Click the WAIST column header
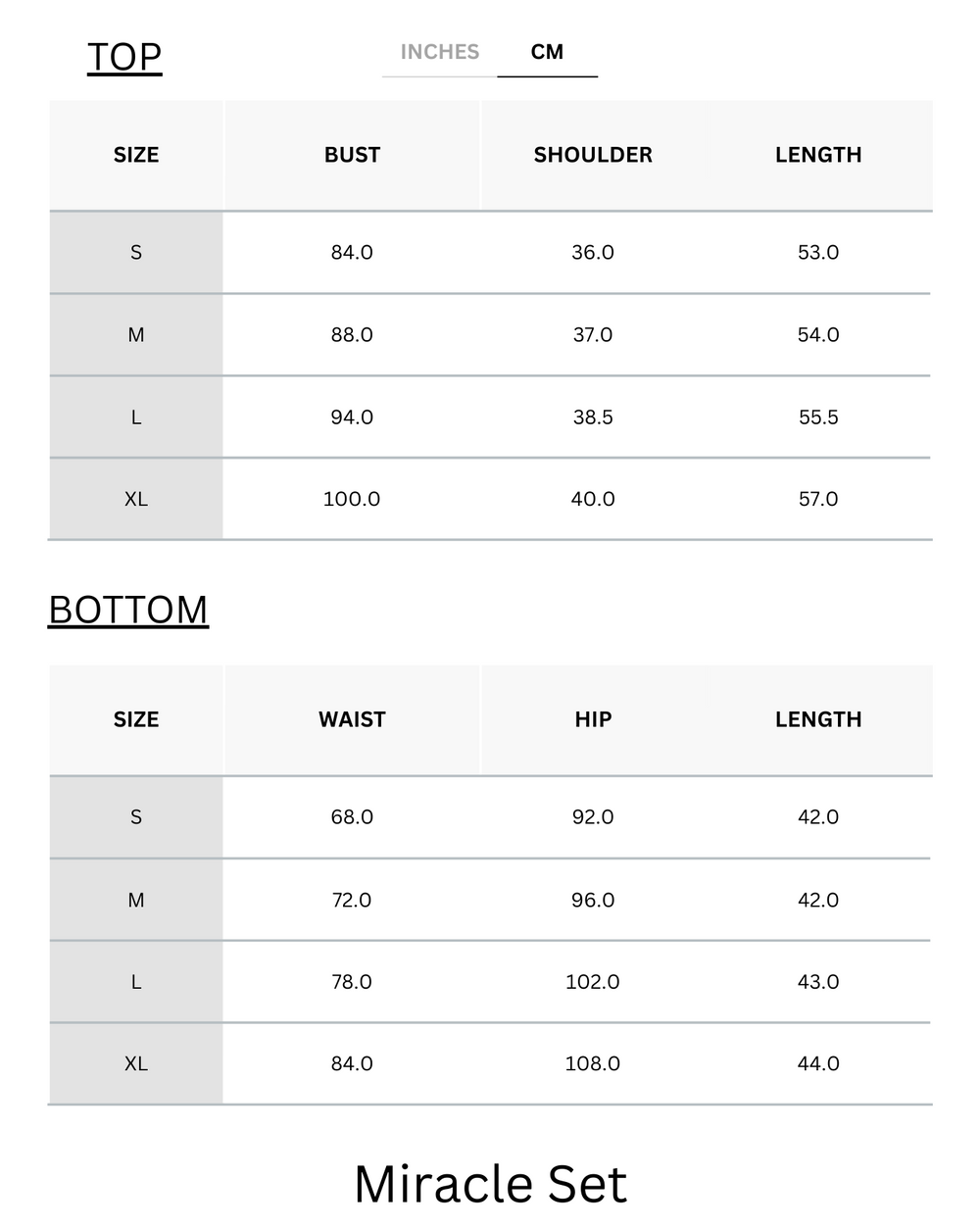 (352, 719)
